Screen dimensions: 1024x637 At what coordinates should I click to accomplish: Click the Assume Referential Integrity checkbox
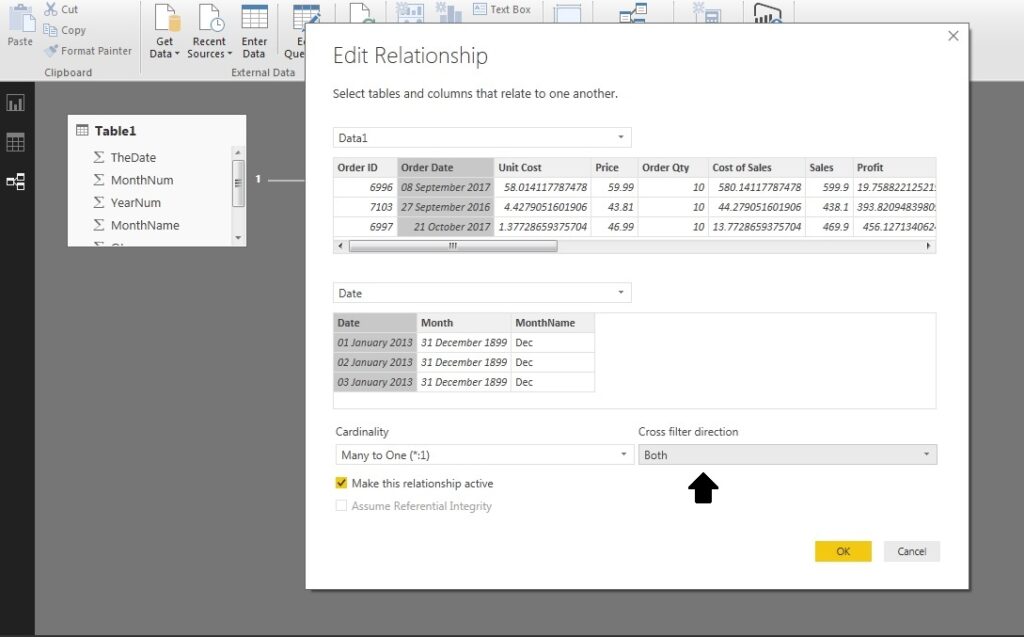343,506
